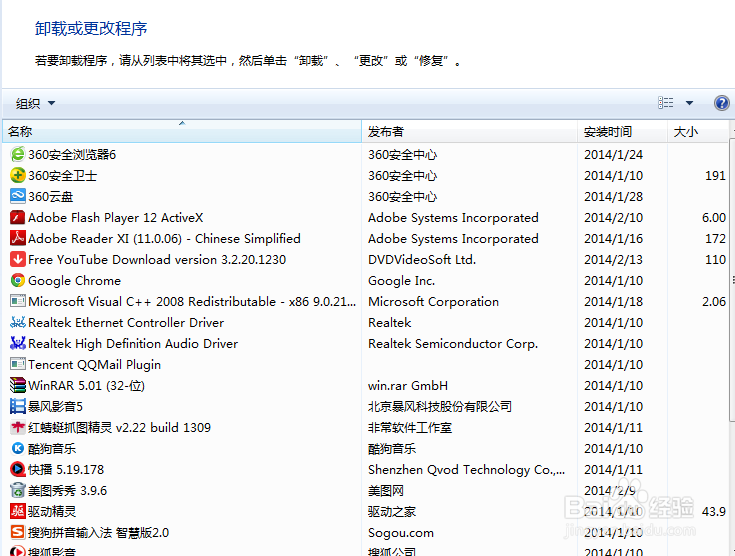Expand the view options dropdown arrow
Image resolution: width=735 pixels, height=556 pixels.
tap(689, 103)
